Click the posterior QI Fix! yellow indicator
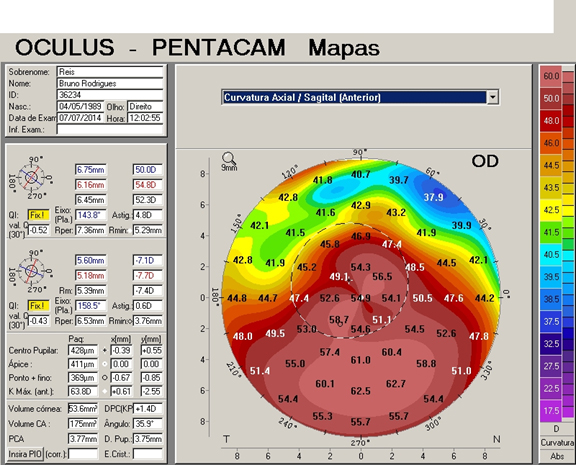Image resolution: width=576 pixels, height=465 pixels. point(38,306)
